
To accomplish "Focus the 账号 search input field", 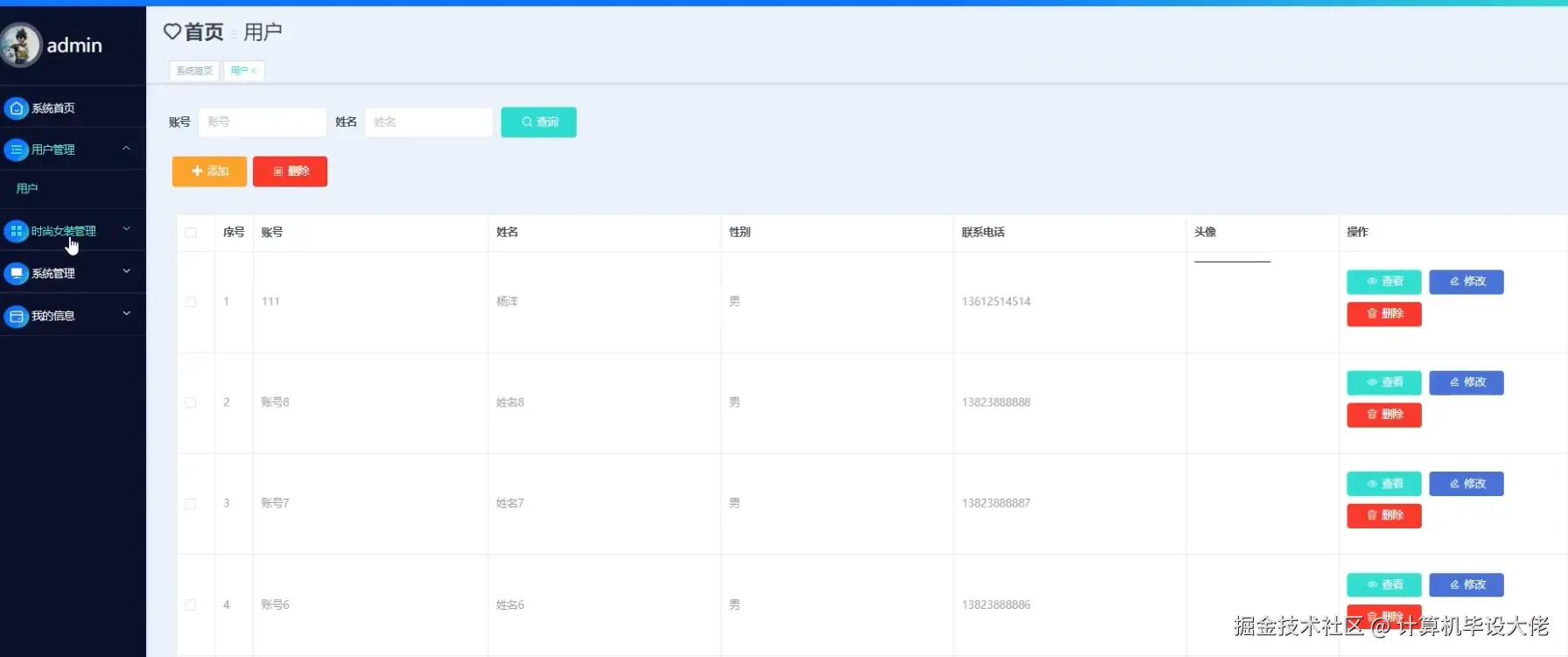I will tap(262, 122).
